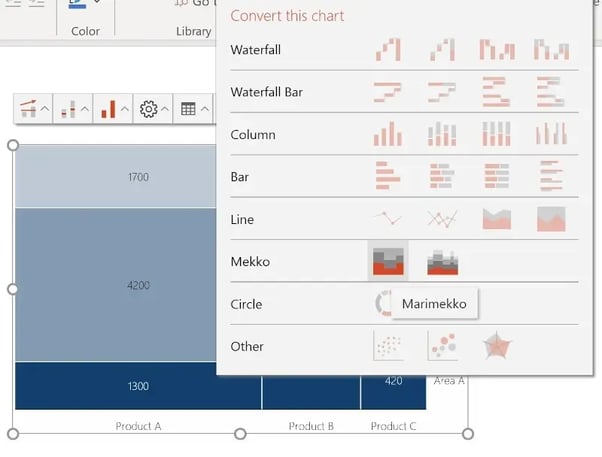Expand caret next to table icon
The image size is (602, 457).
(205, 109)
